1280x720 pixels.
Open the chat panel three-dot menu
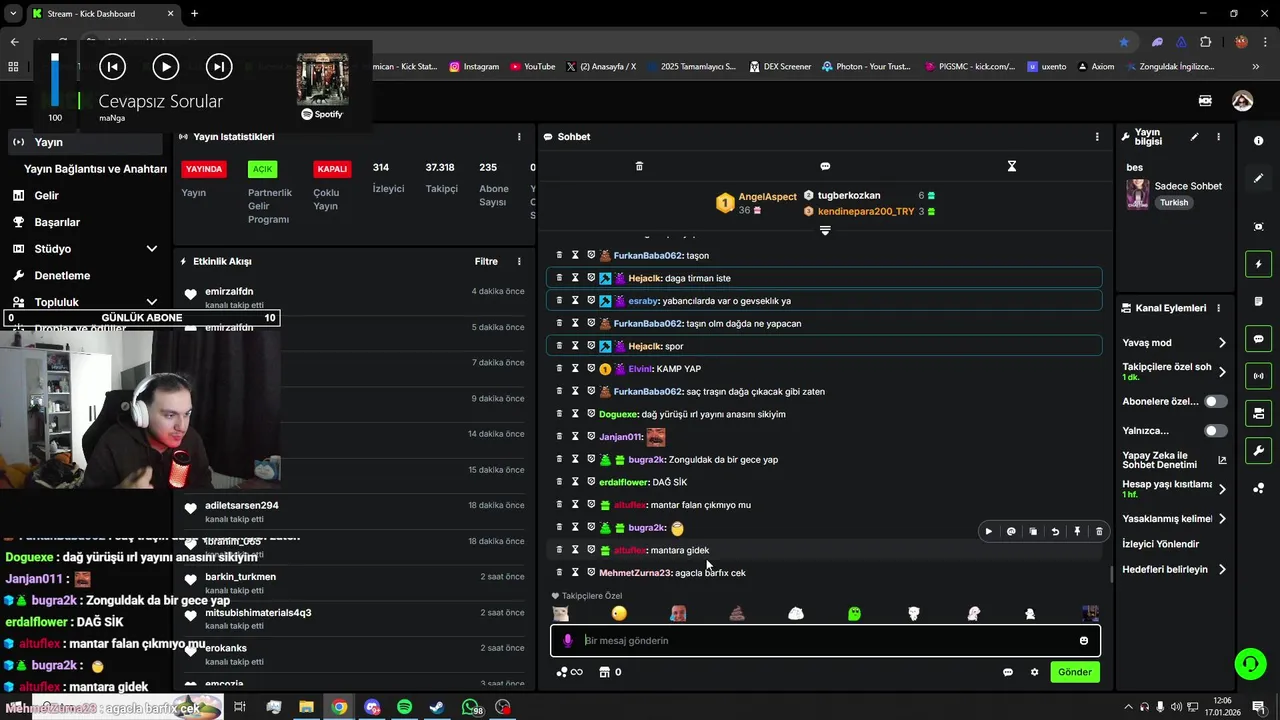point(1097,137)
